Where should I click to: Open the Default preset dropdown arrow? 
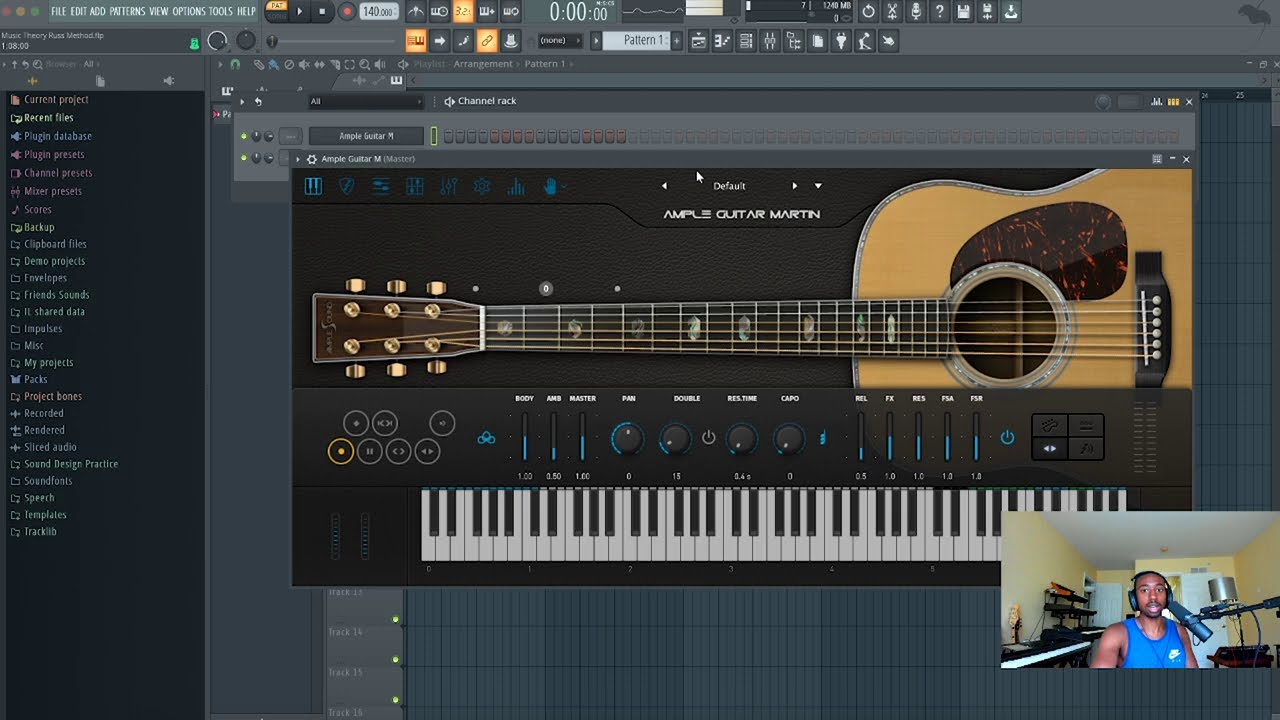(818, 186)
